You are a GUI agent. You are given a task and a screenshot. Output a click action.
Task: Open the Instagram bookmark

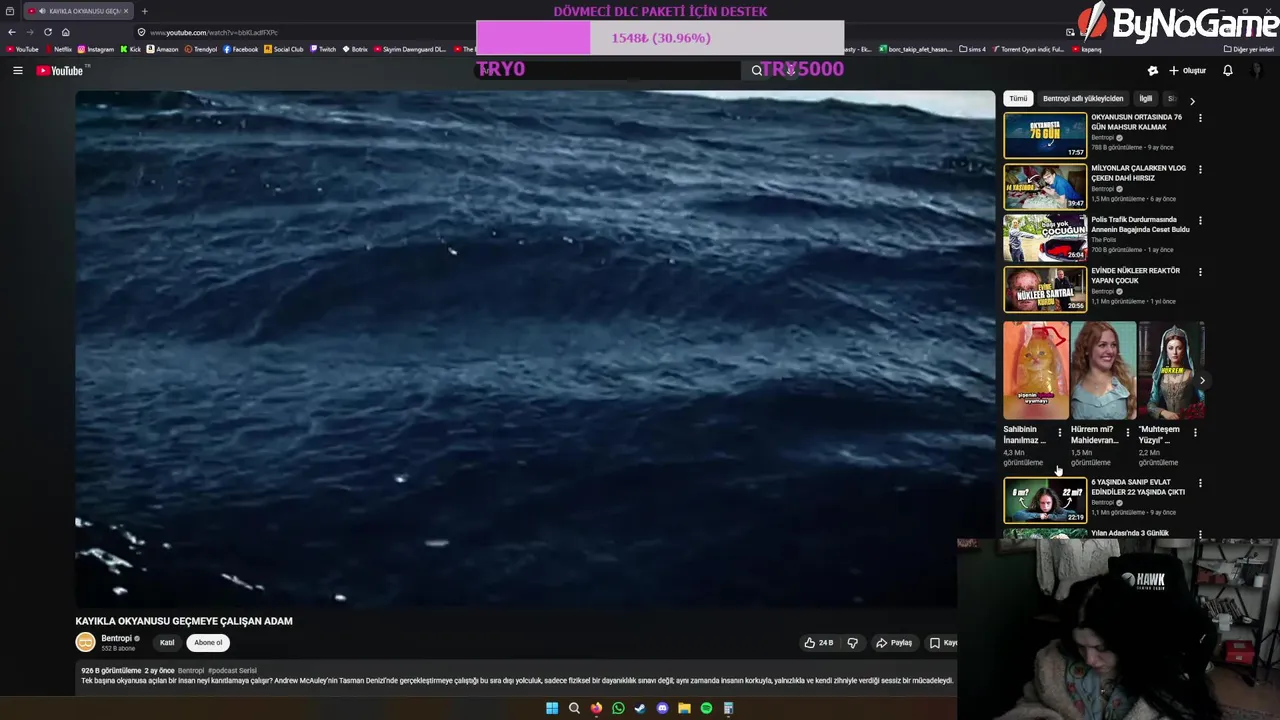coord(96,49)
